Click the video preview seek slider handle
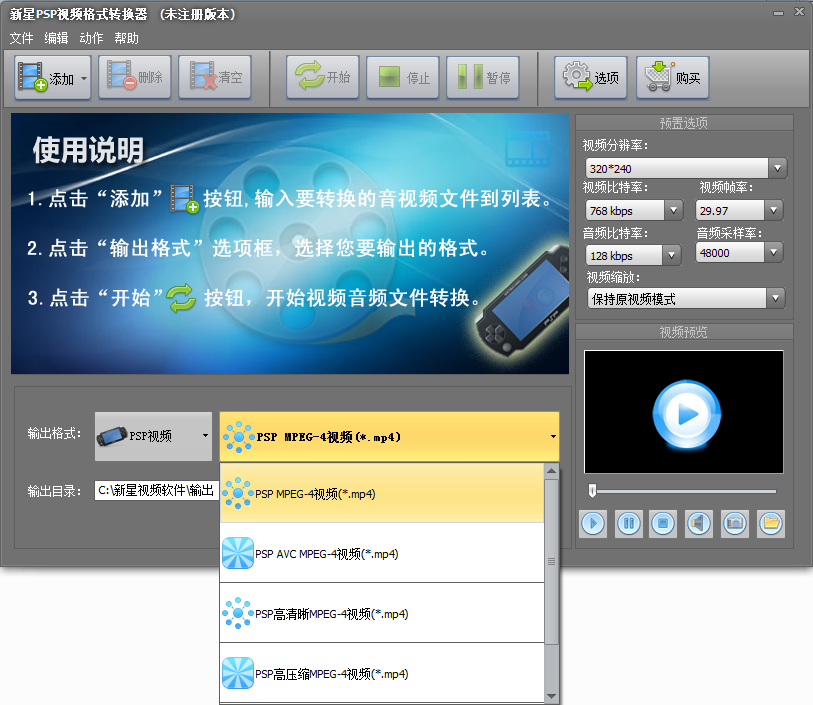Viewport: 813px width, 705px height. (x=592, y=490)
